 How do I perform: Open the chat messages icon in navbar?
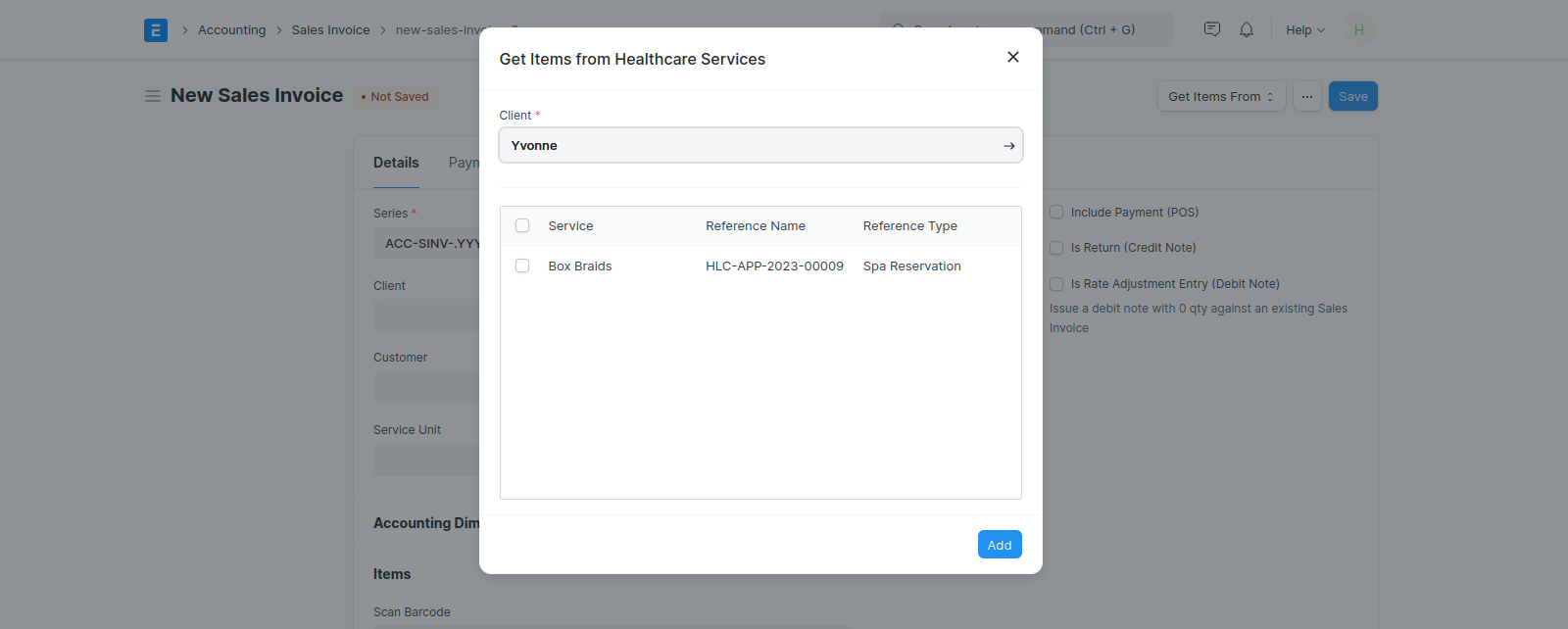click(x=1212, y=30)
